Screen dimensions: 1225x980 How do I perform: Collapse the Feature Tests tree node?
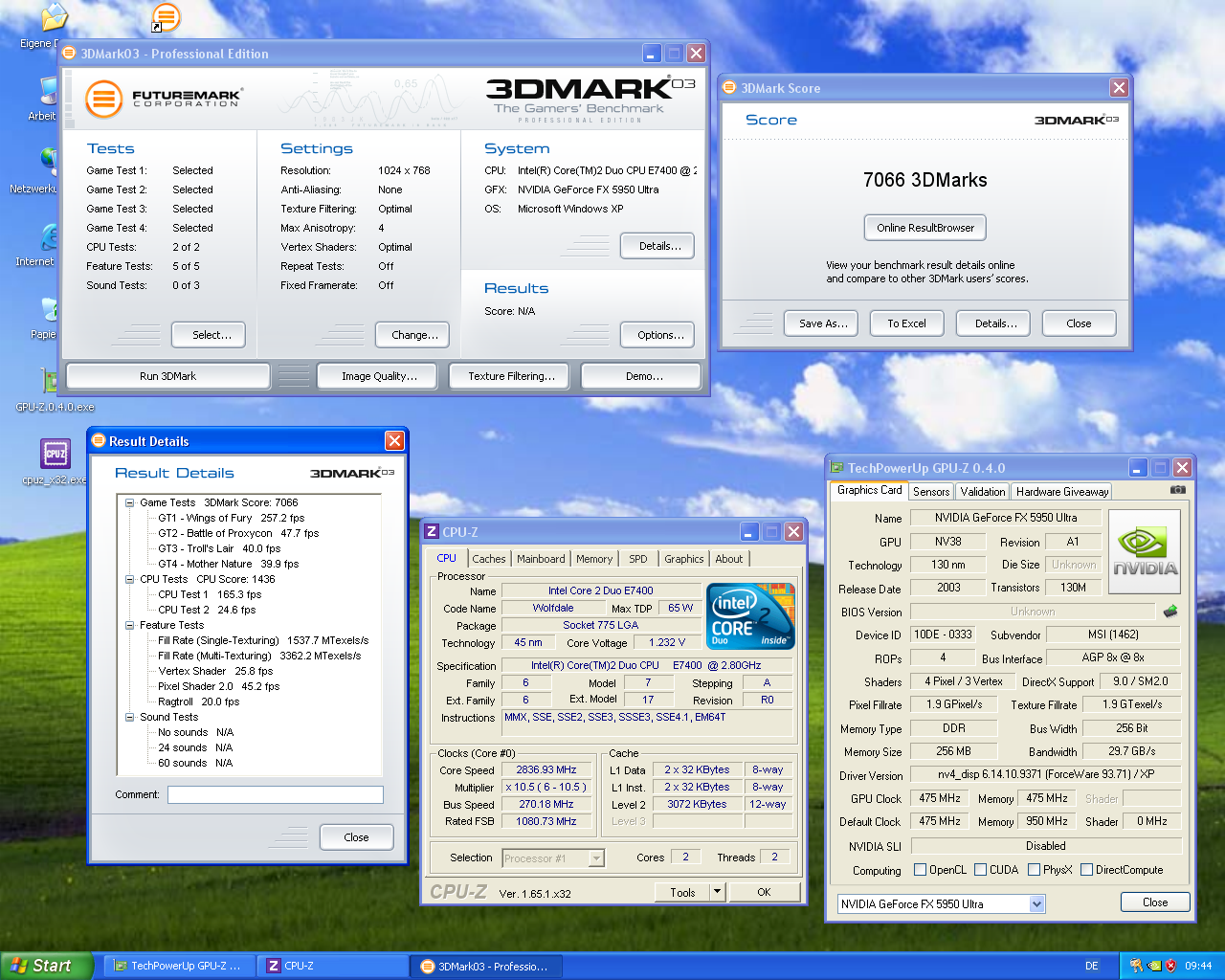(x=129, y=625)
